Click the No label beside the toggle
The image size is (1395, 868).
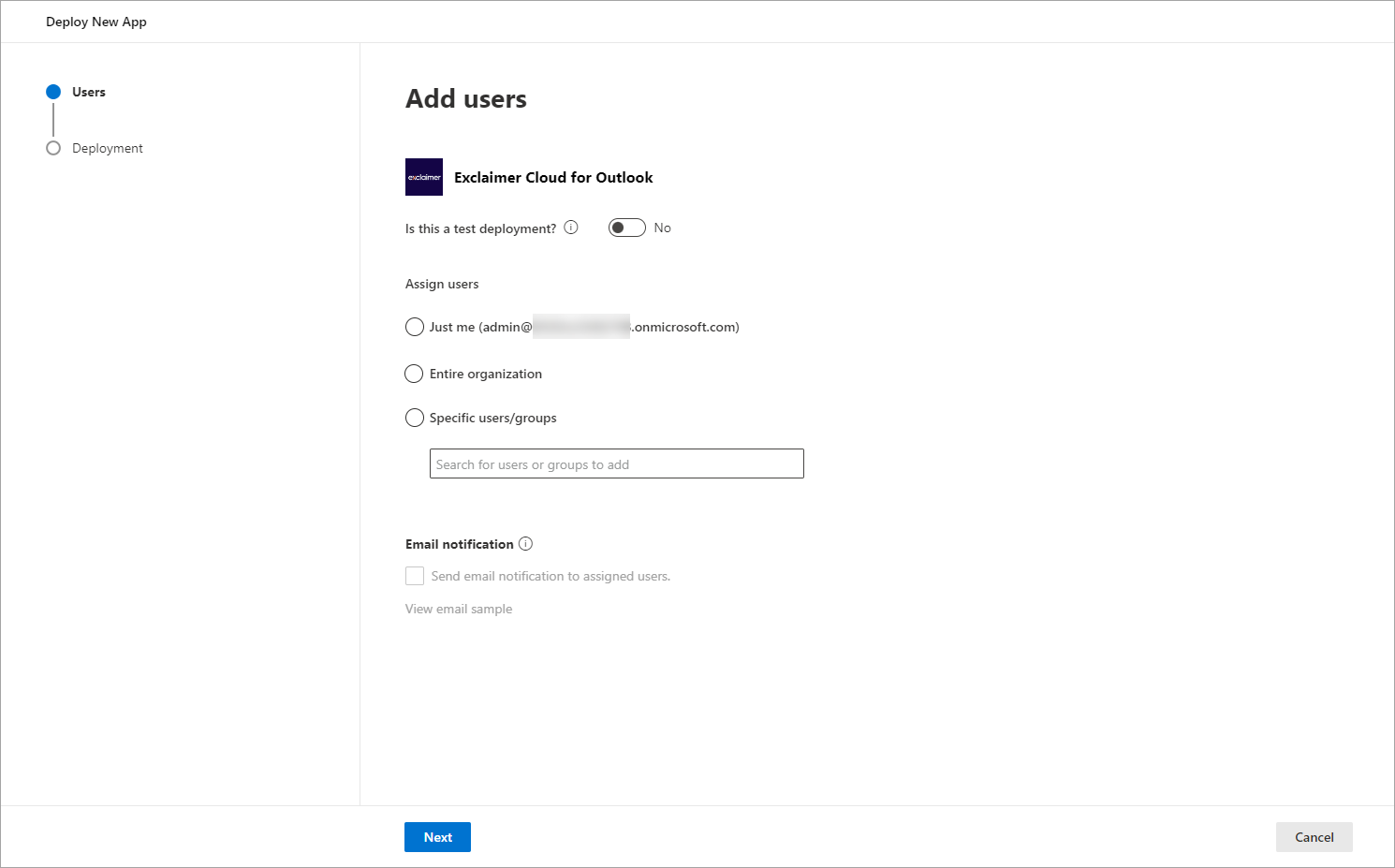[663, 228]
